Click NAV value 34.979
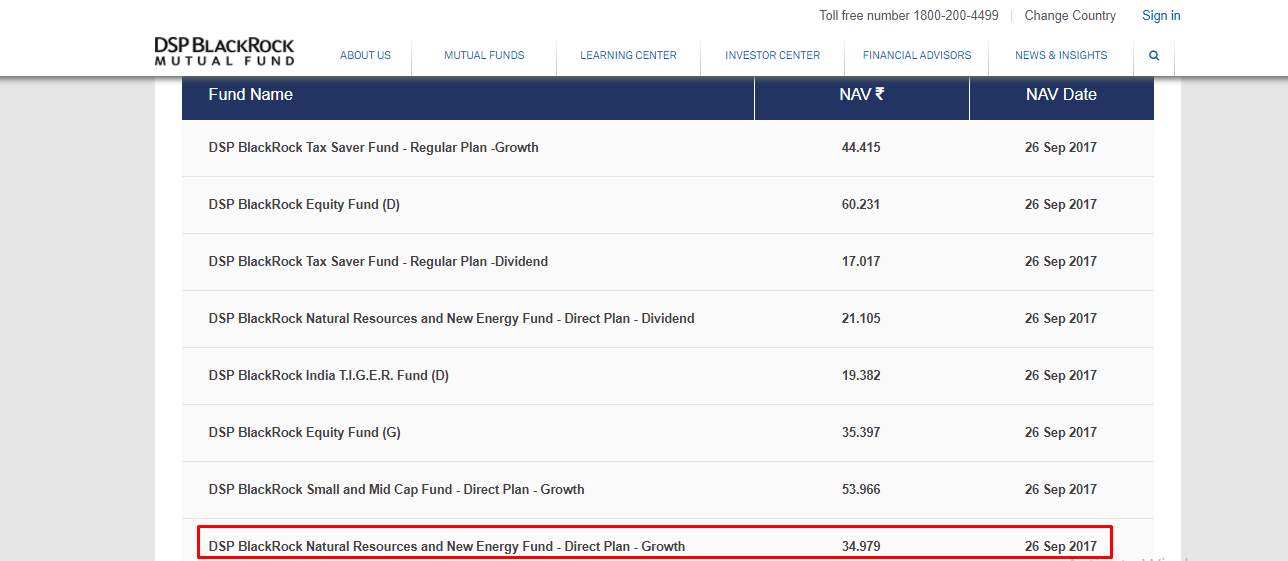This screenshot has width=1288, height=561. (x=861, y=547)
